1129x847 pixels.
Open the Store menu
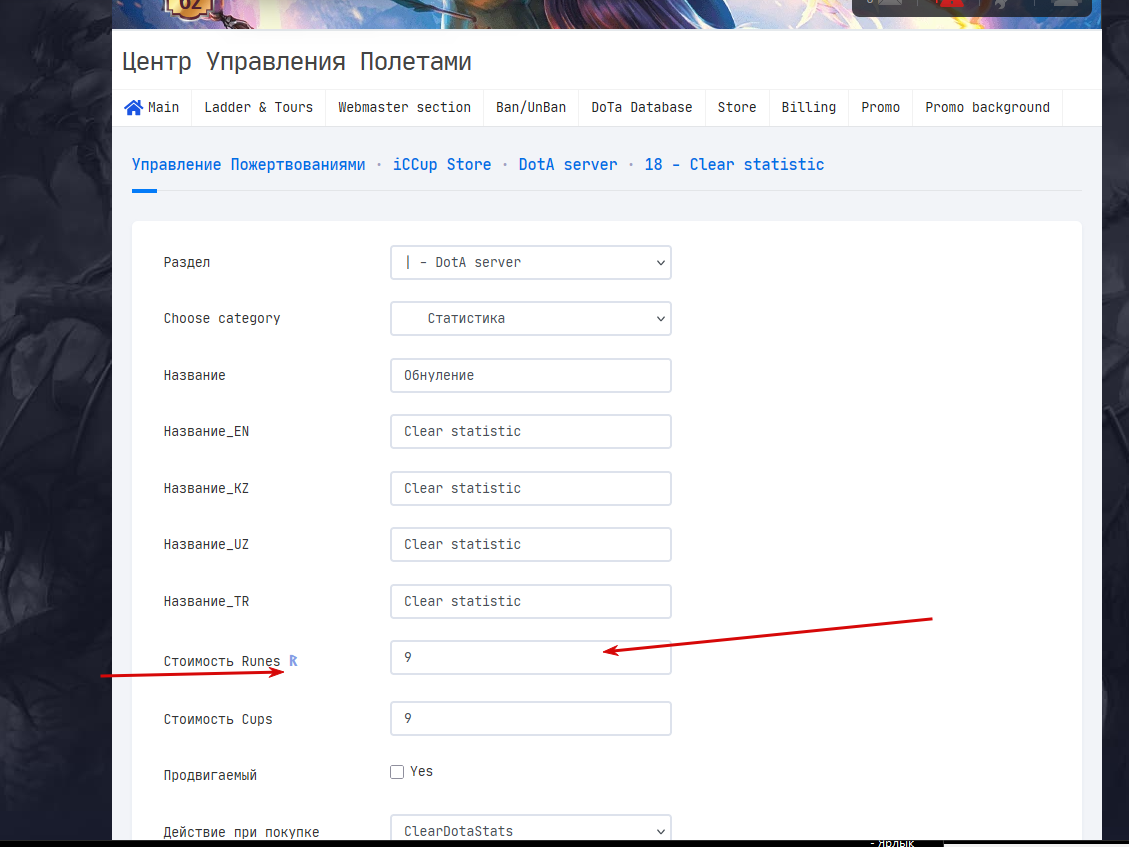pyautogui.click(x=737, y=107)
